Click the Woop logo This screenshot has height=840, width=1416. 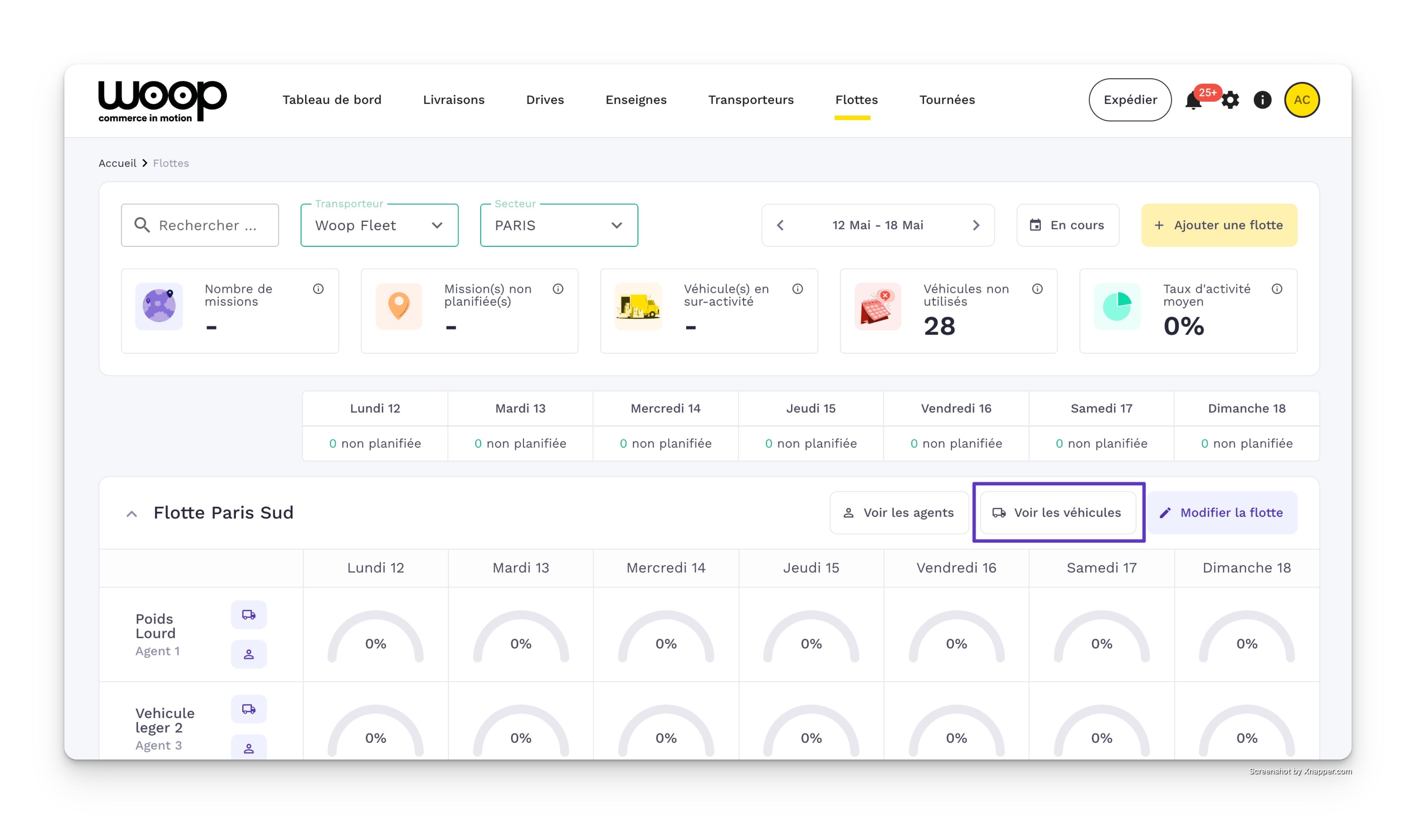[163, 101]
